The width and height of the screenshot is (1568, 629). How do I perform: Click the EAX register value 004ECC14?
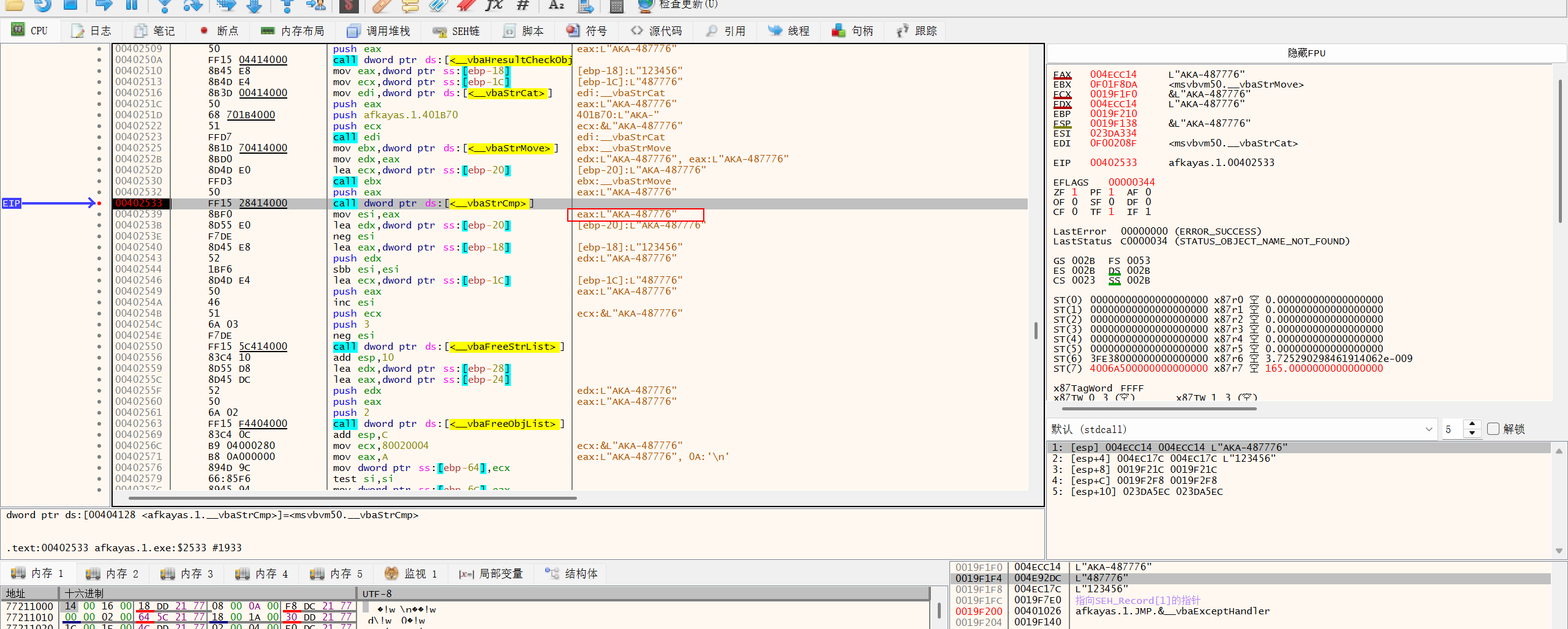click(1113, 74)
